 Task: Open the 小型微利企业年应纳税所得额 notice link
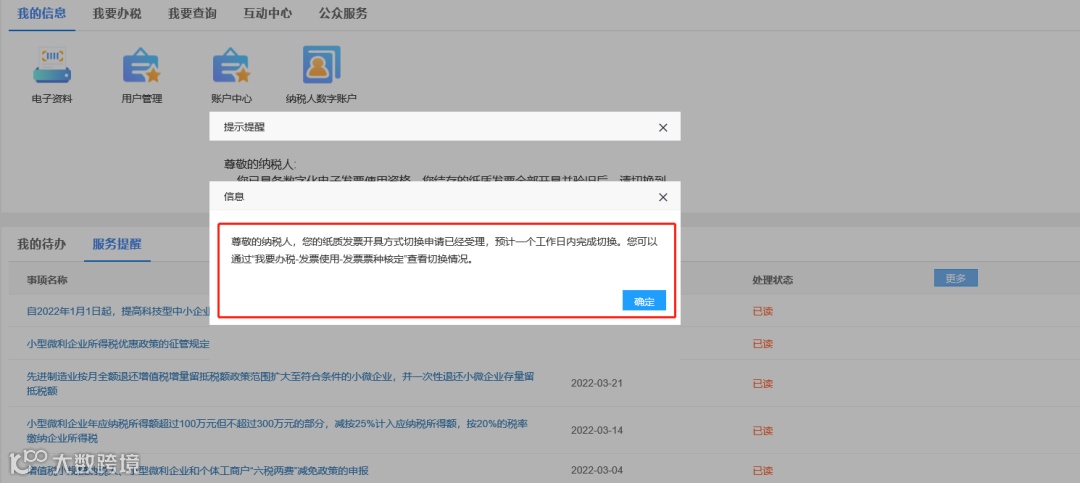tap(278, 431)
